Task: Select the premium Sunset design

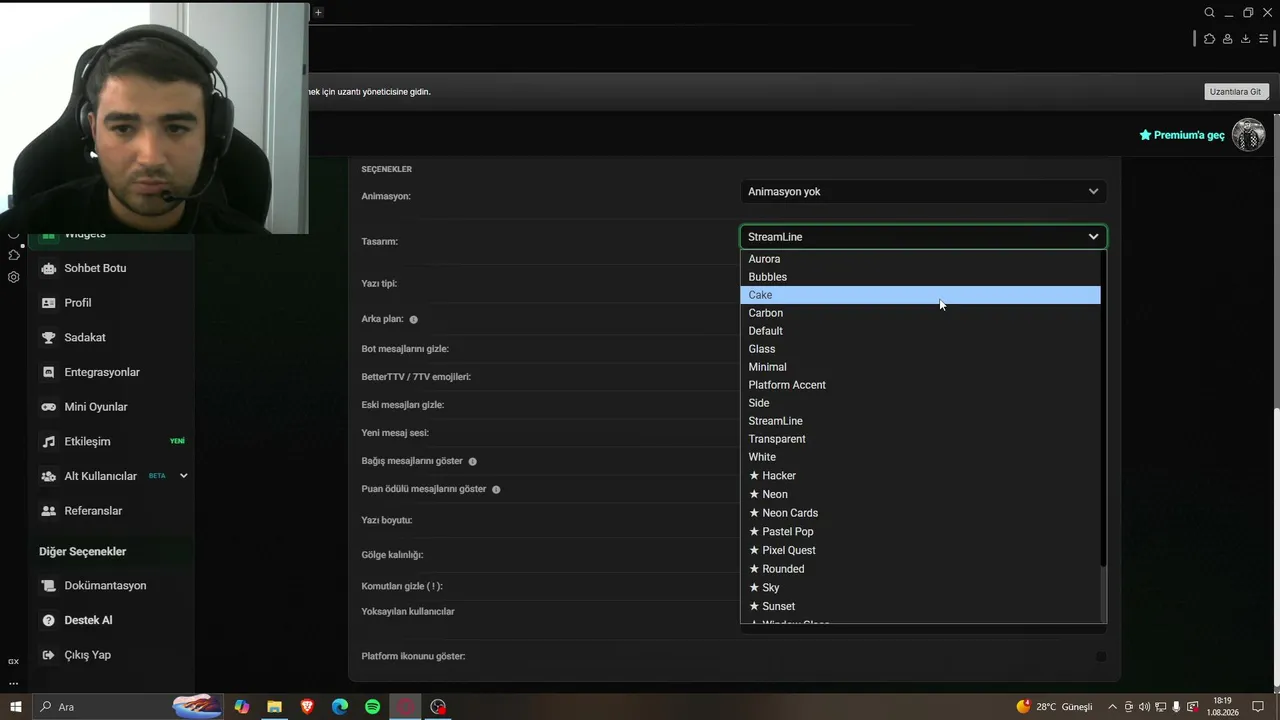Action: pos(920,606)
